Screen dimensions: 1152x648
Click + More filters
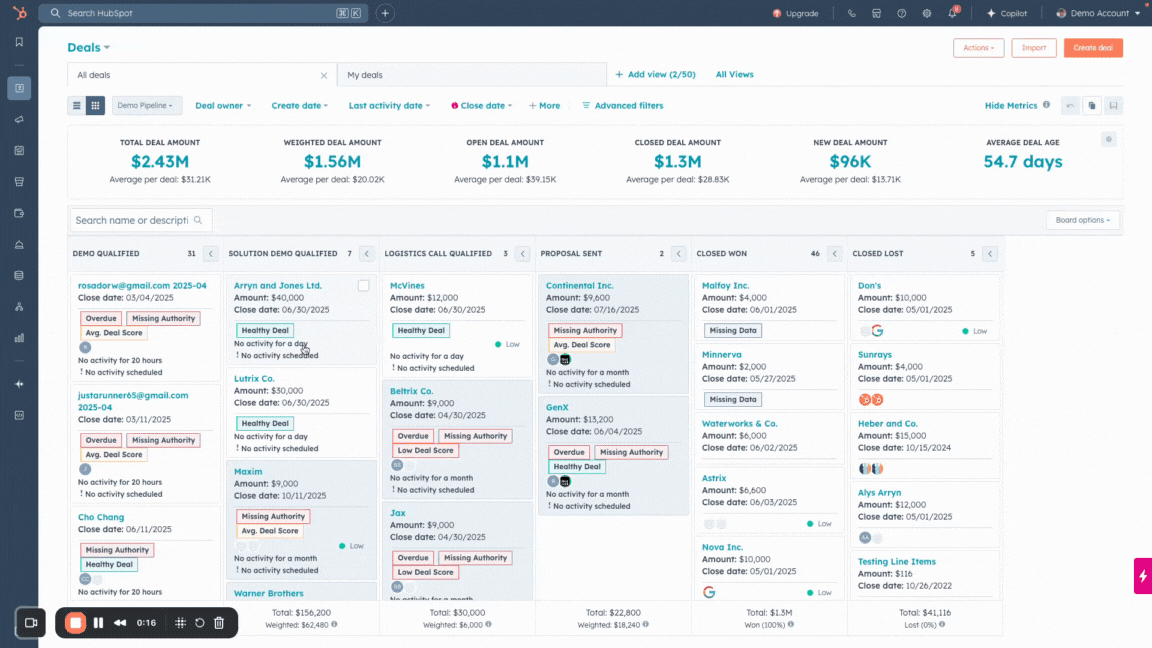(x=544, y=106)
